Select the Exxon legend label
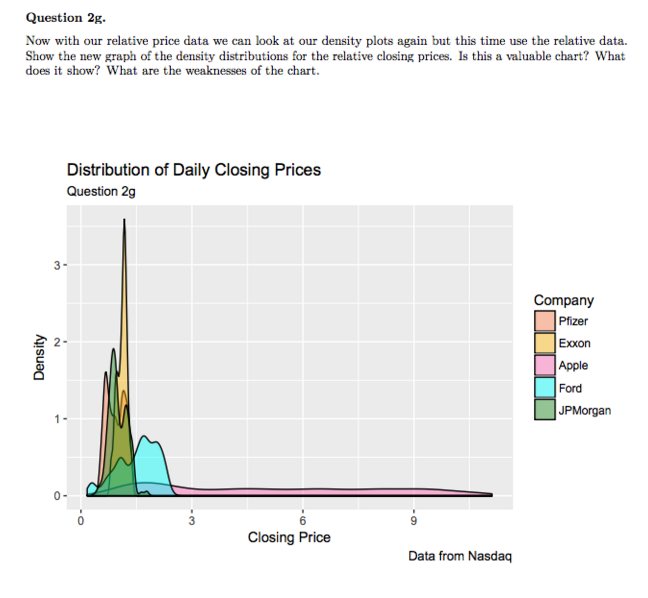 click(574, 343)
